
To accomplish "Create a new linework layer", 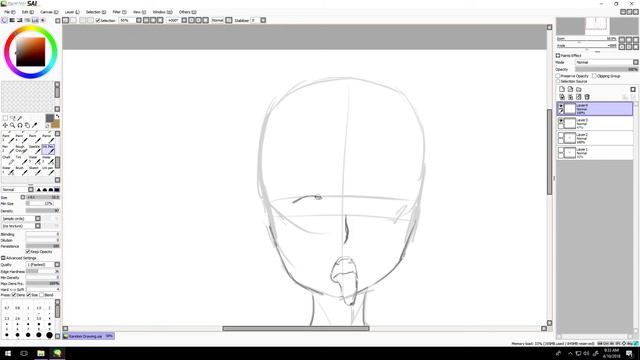I will (x=570, y=89).
